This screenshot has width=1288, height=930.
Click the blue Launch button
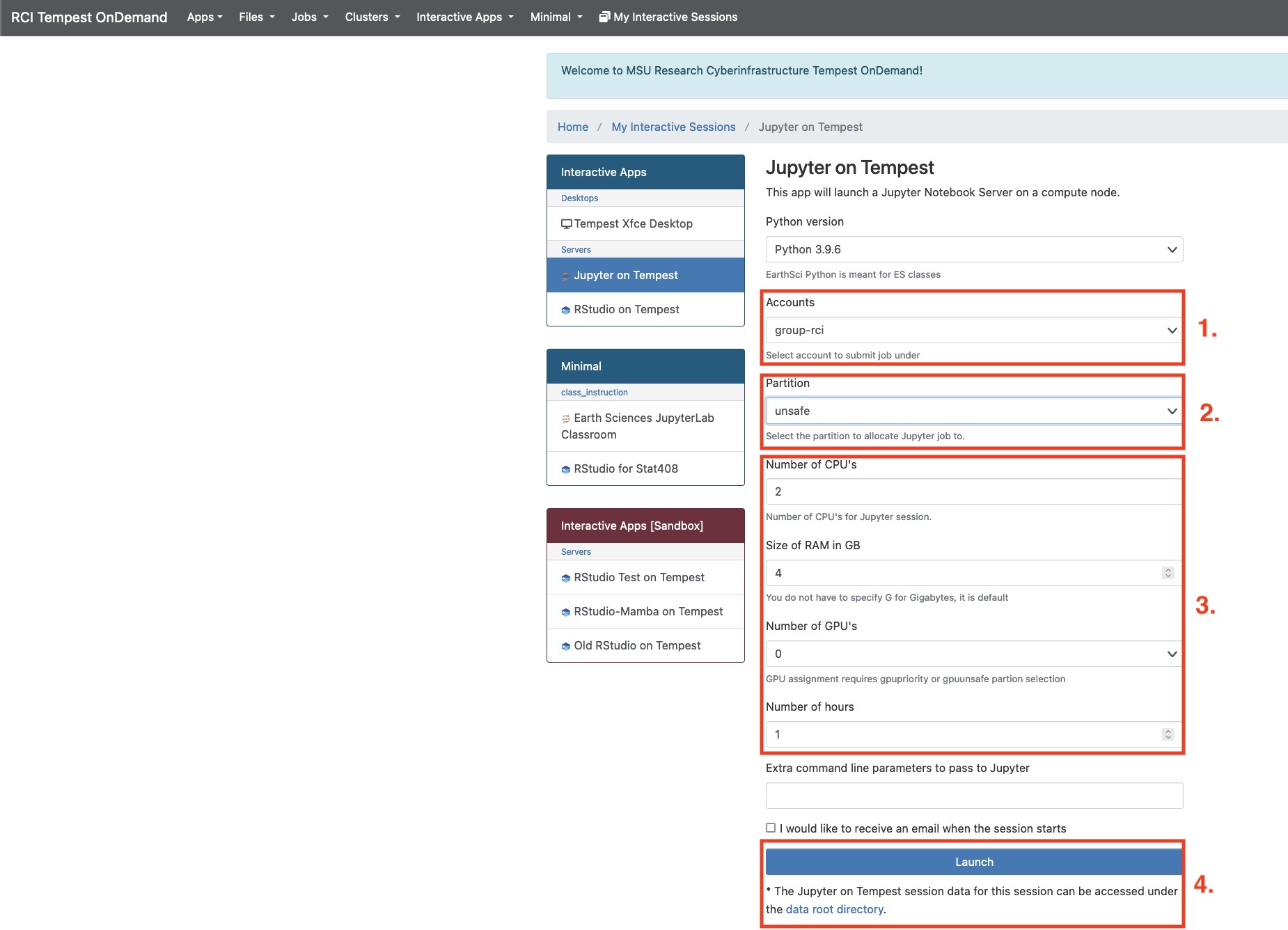pos(974,862)
